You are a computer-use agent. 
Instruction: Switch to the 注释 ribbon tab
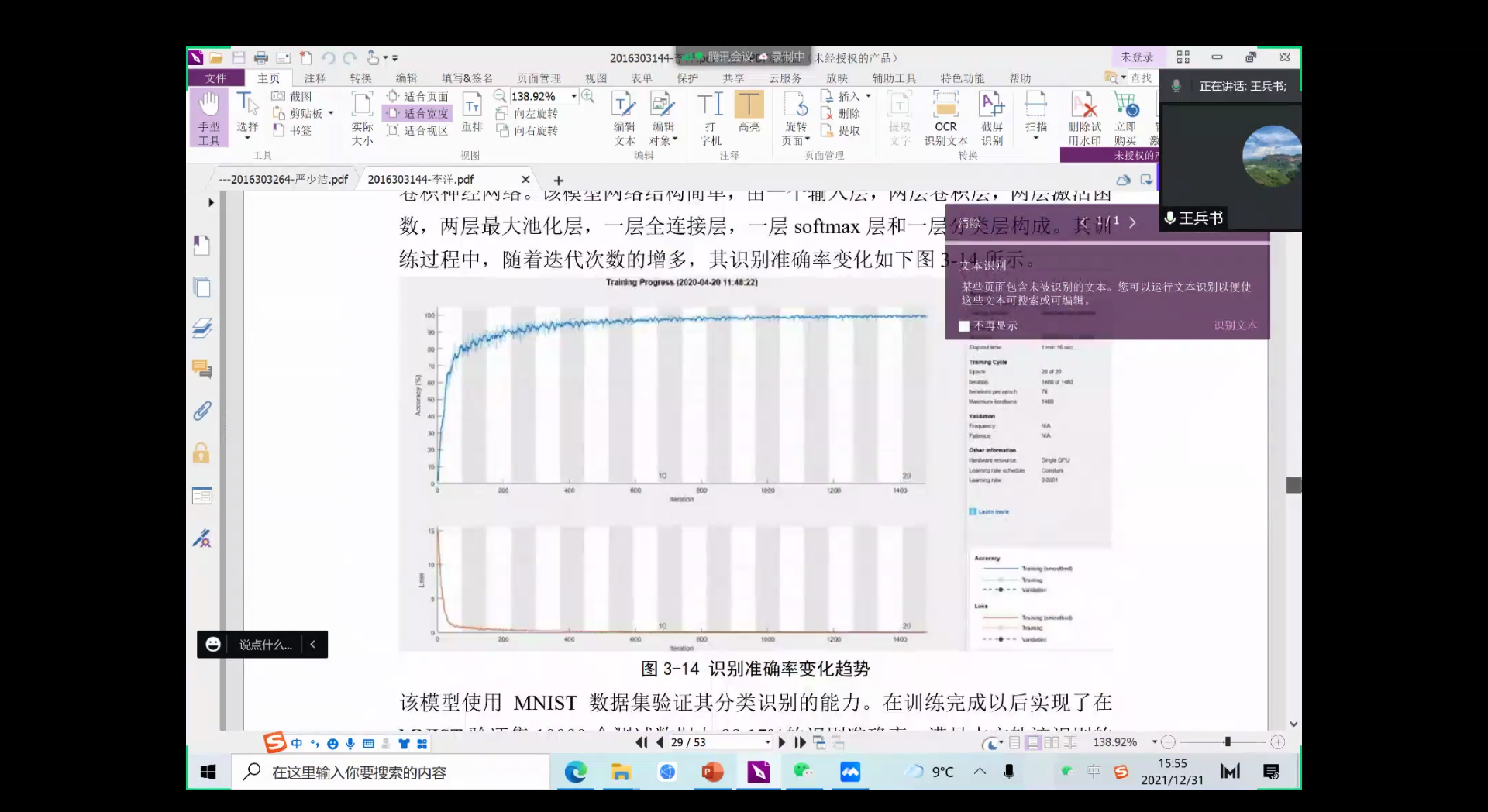(x=315, y=78)
